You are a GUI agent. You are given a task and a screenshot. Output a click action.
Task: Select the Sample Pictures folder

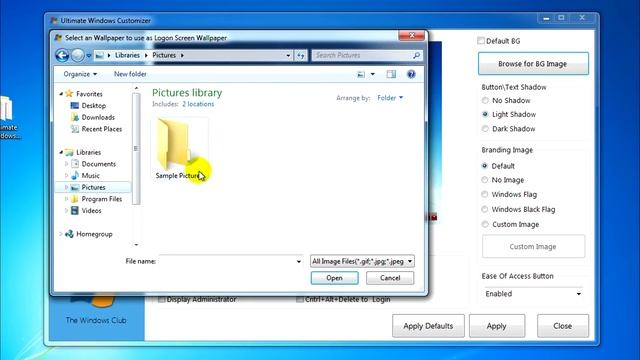pyautogui.click(x=179, y=149)
